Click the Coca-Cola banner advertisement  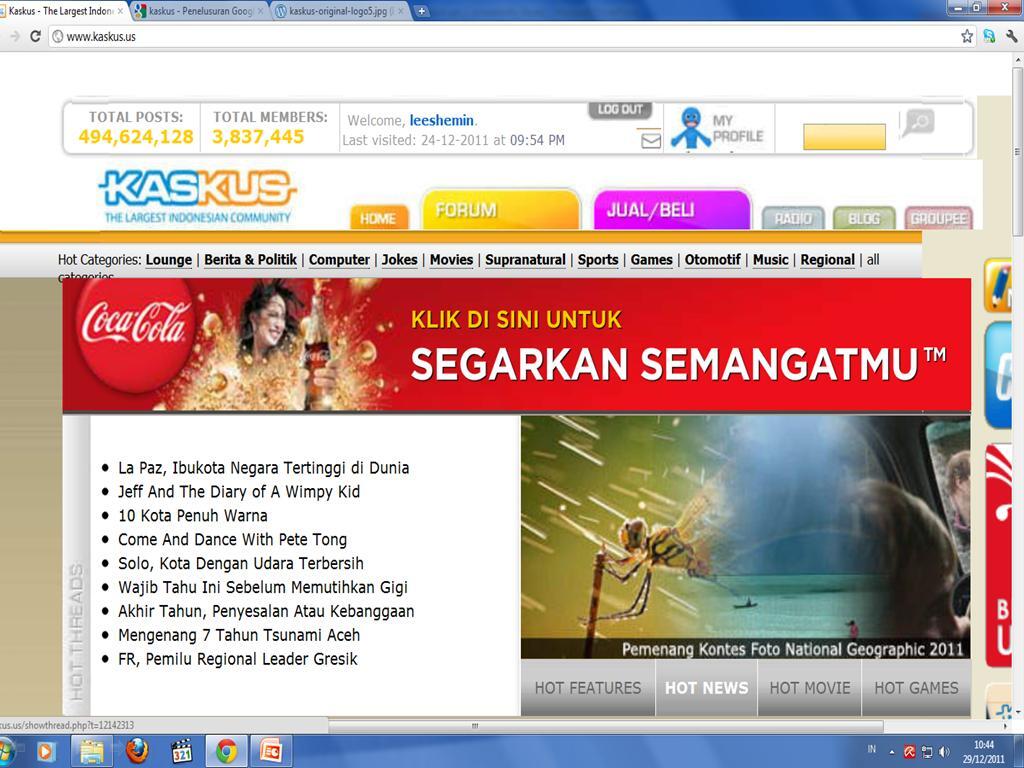tap(516, 345)
